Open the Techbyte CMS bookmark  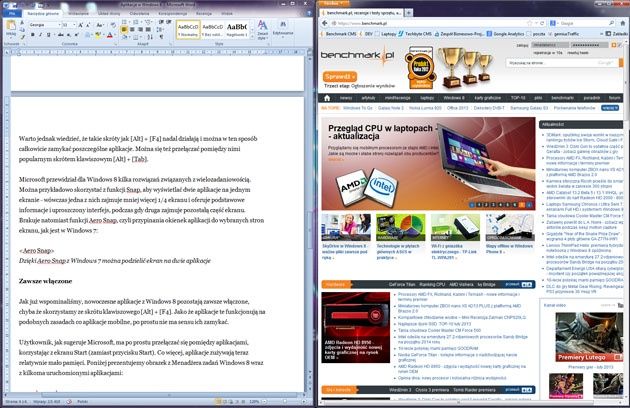pyautogui.click(x=415, y=34)
